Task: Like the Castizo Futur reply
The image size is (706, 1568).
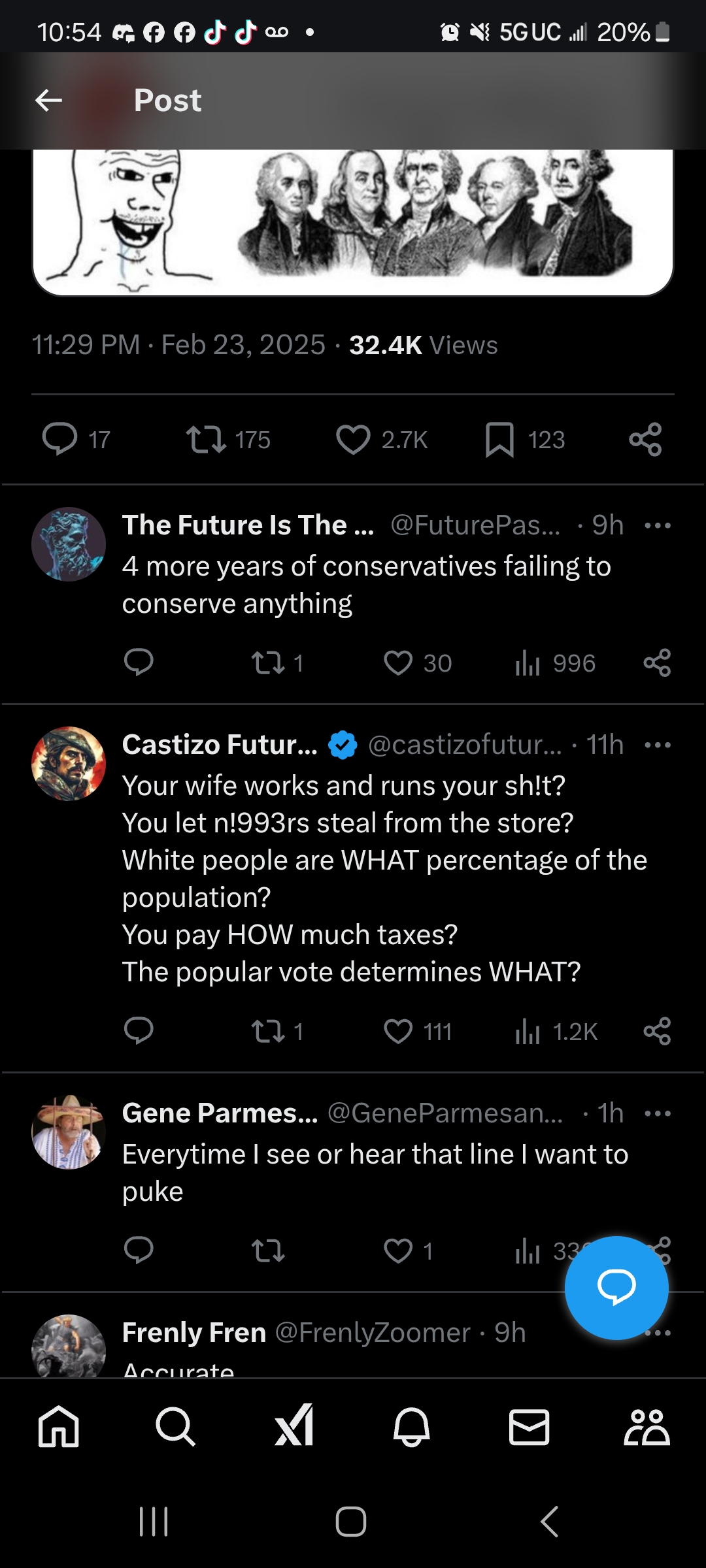Action: [x=398, y=1032]
